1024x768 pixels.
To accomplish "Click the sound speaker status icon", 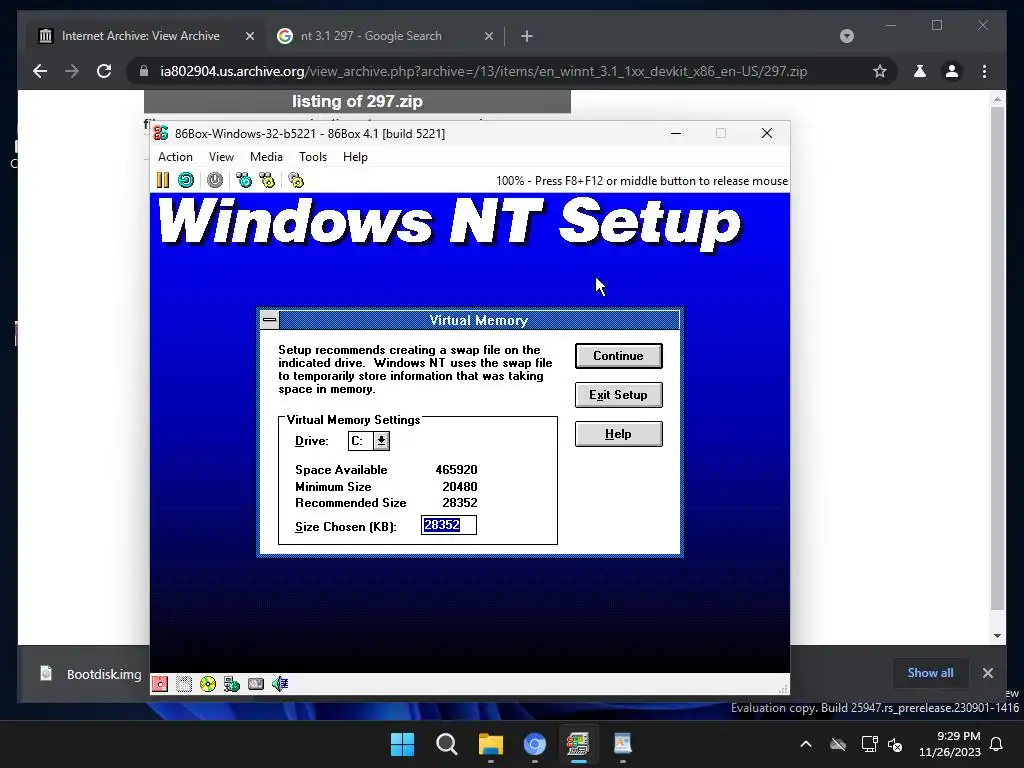I will coord(280,684).
